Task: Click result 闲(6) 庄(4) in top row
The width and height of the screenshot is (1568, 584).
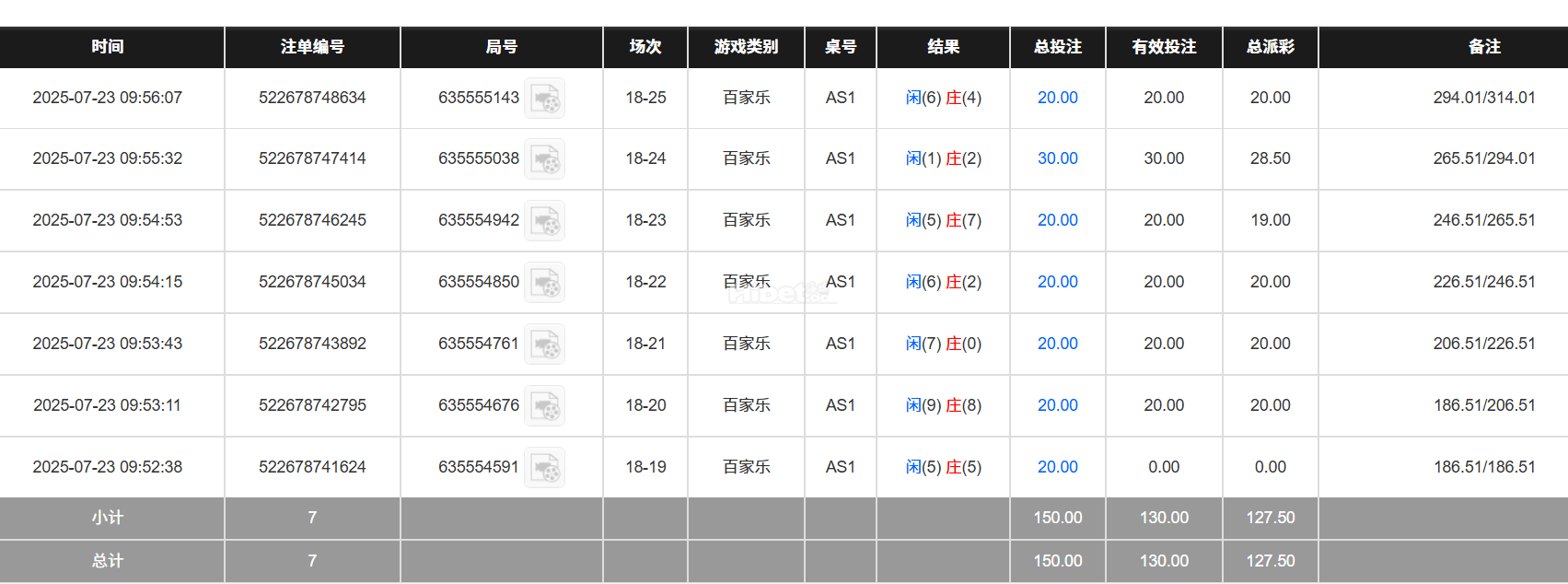Action: 943,98
